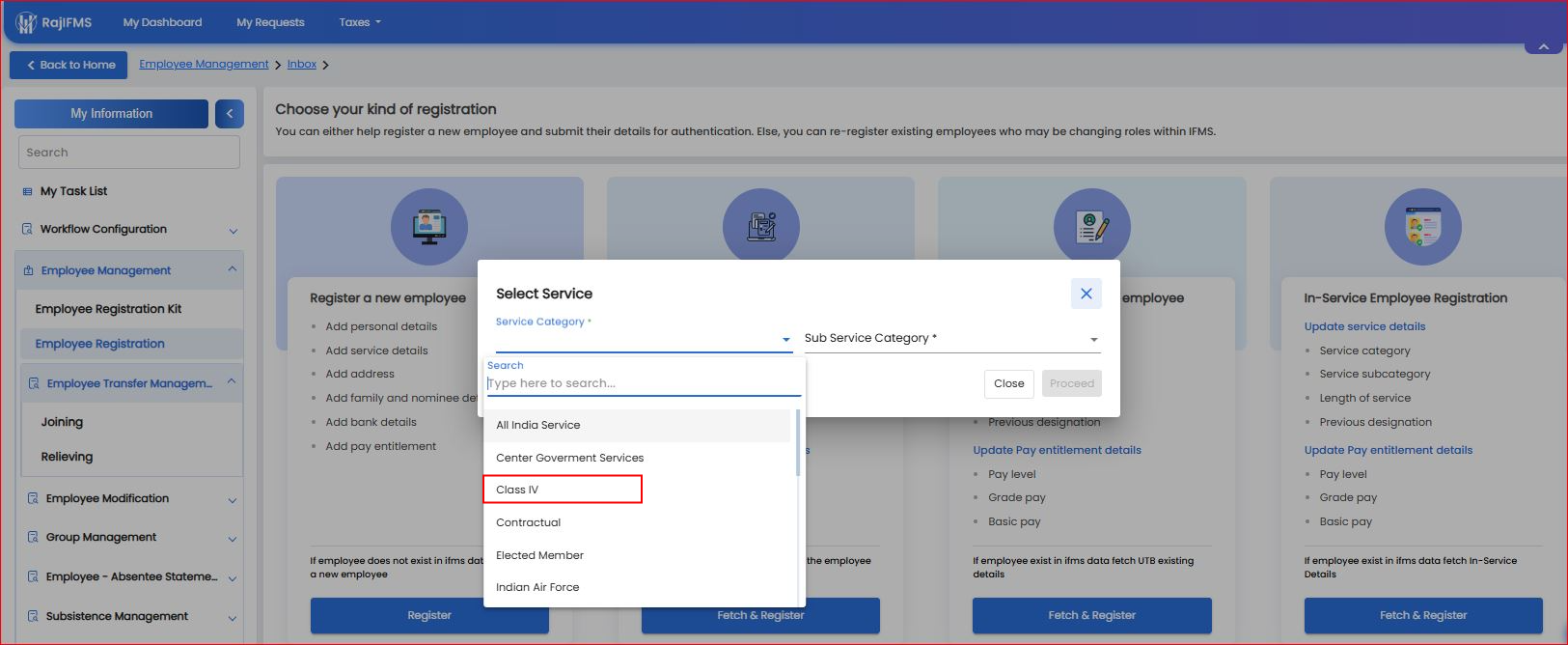Screen dimensions: 1568x645
Task: Open the Sub Service Category dropdown
Action: tap(952, 339)
